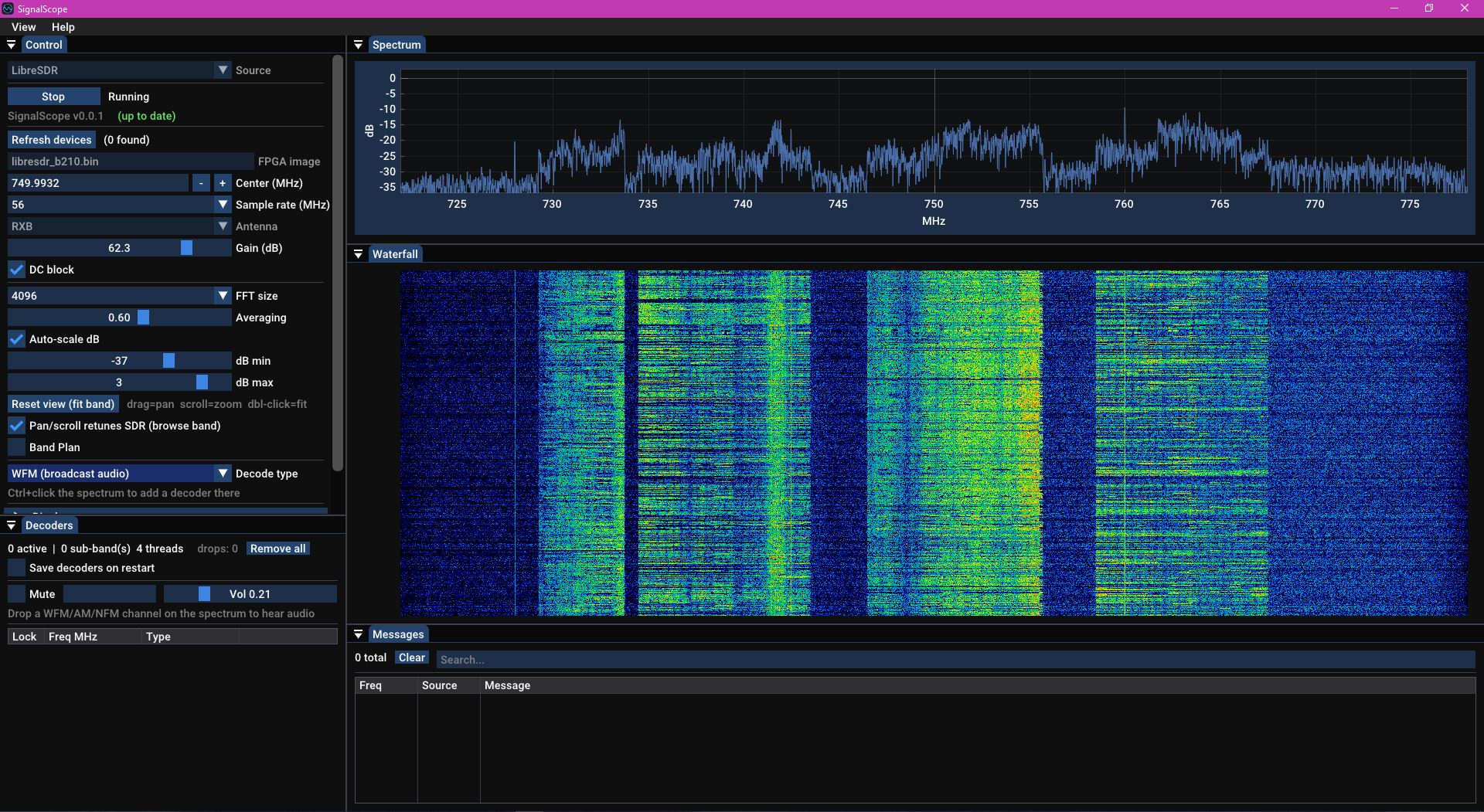Collapse the Decoders panel triangle

12,525
